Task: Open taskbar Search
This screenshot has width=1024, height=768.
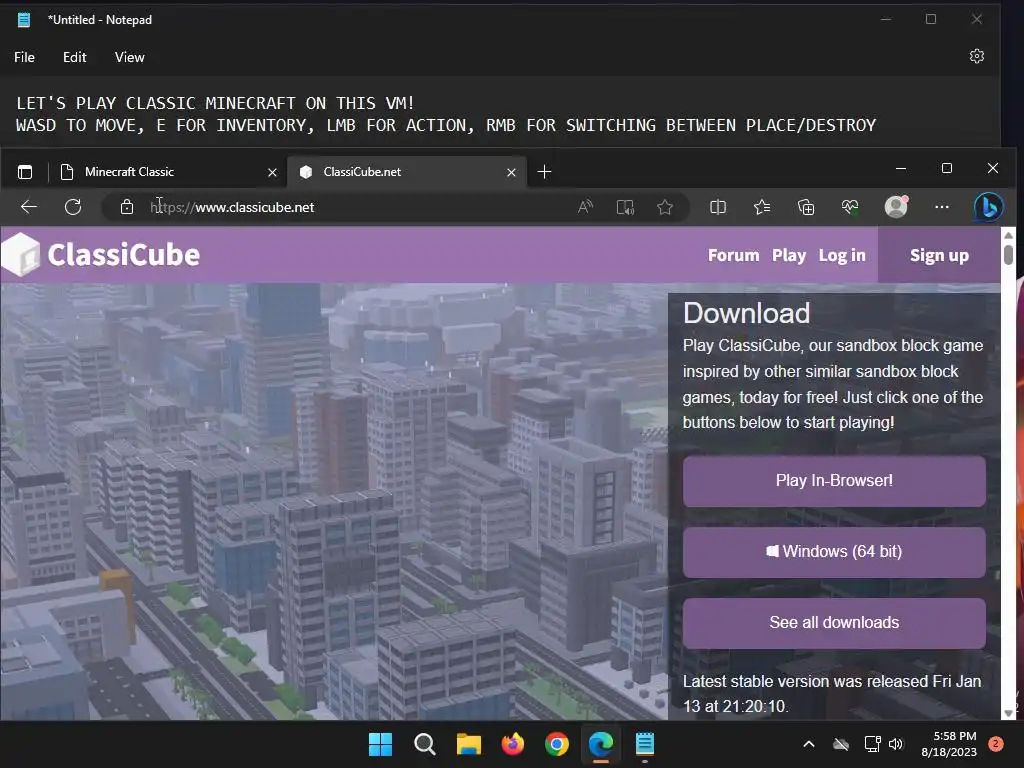Action: click(x=424, y=744)
